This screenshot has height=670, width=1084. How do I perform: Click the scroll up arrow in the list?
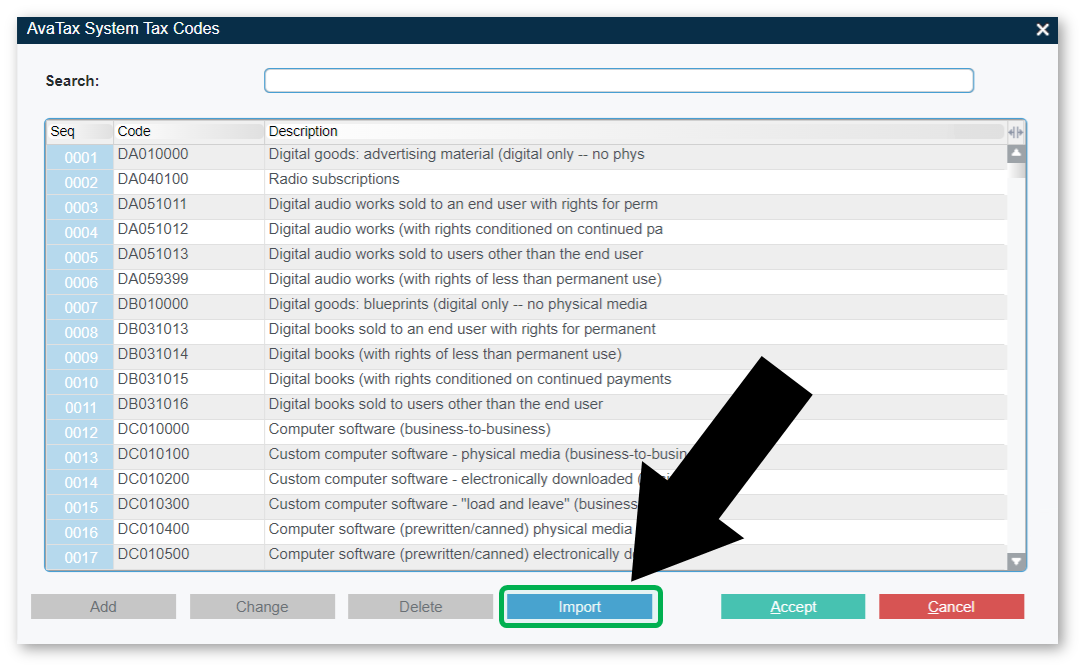[1016, 153]
